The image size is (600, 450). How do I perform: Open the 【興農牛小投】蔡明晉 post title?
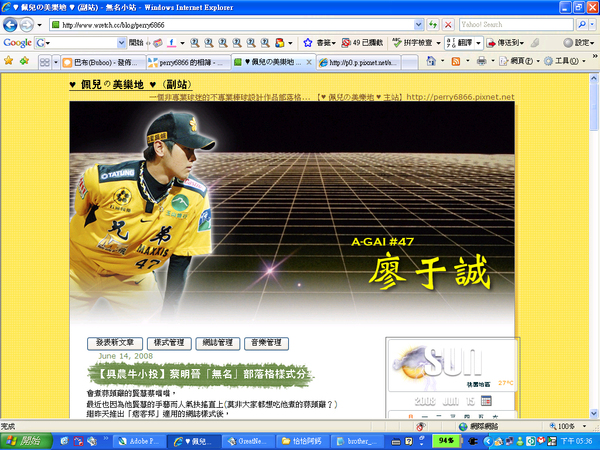(x=202, y=374)
